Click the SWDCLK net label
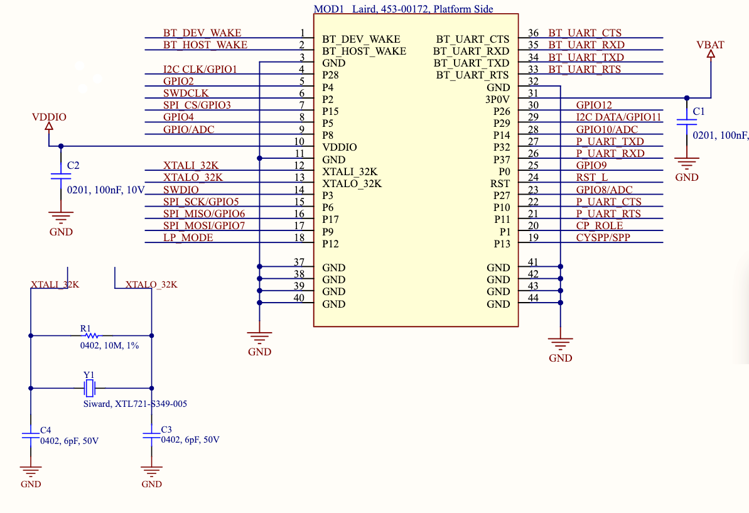The width and height of the screenshot is (749, 513). click(186, 93)
